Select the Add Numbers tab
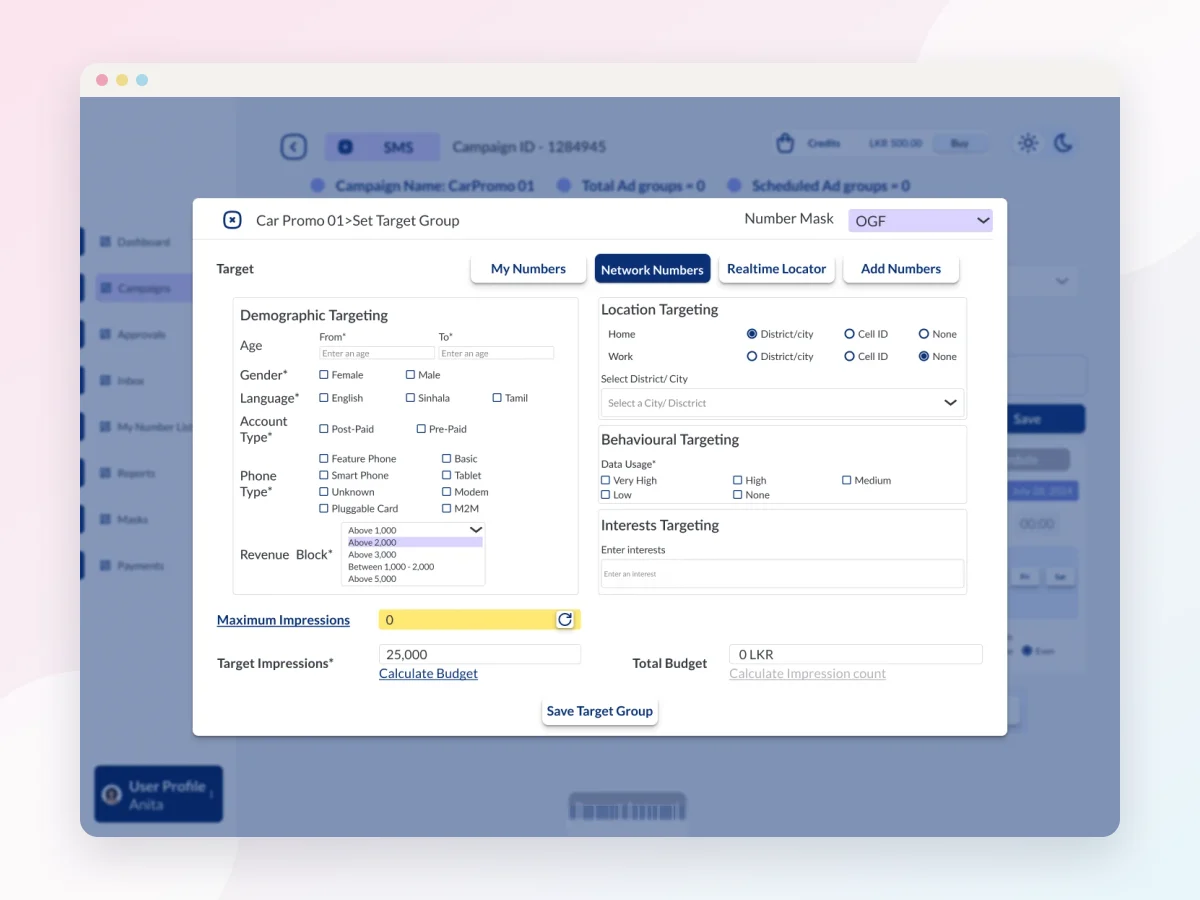1200x900 pixels. pos(901,269)
